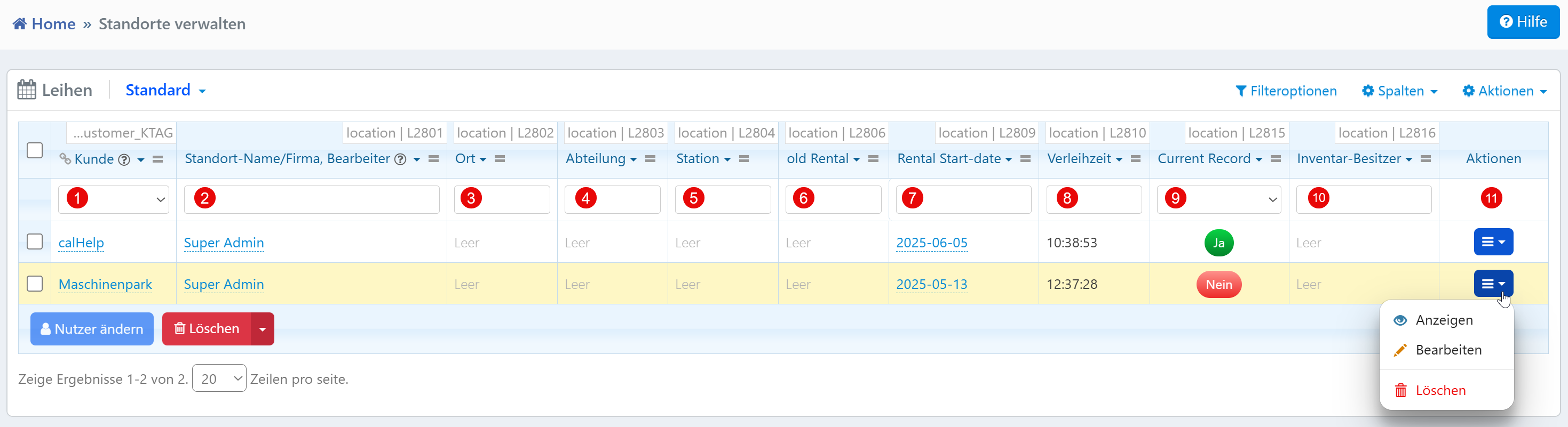
Task: Open the Maschinenpark customer link
Action: (x=105, y=284)
